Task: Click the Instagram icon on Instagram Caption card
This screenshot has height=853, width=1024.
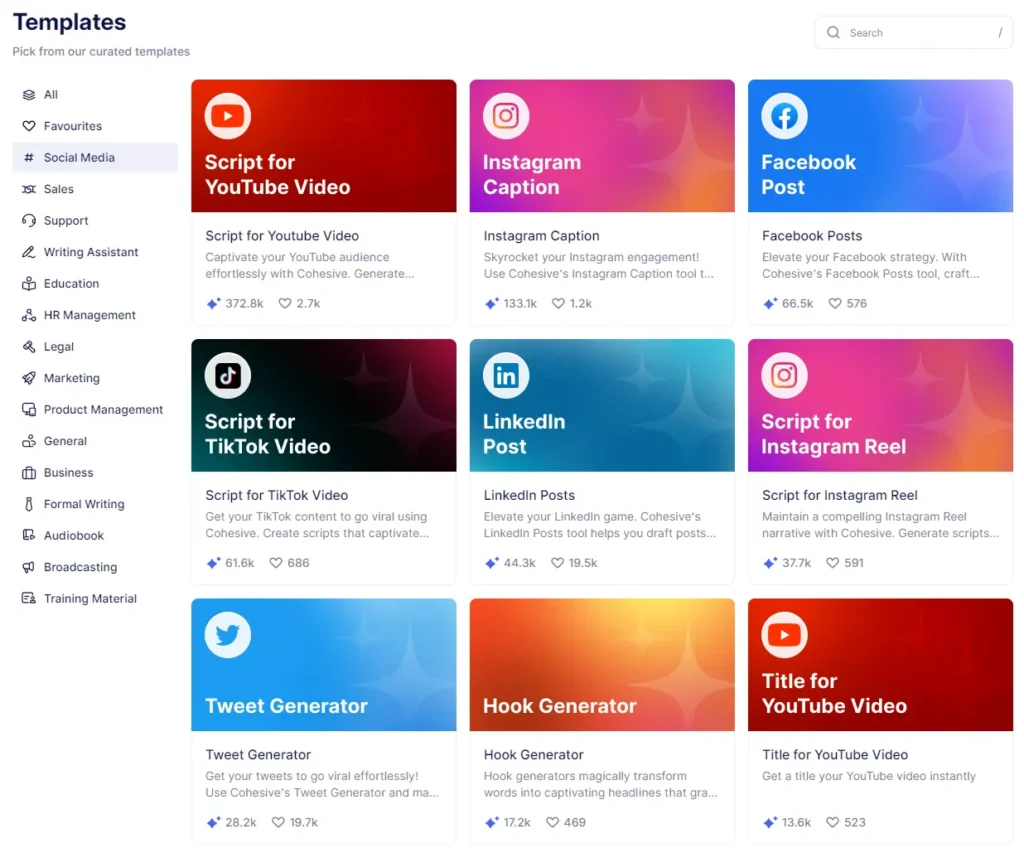Action: (x=505, y=115)
